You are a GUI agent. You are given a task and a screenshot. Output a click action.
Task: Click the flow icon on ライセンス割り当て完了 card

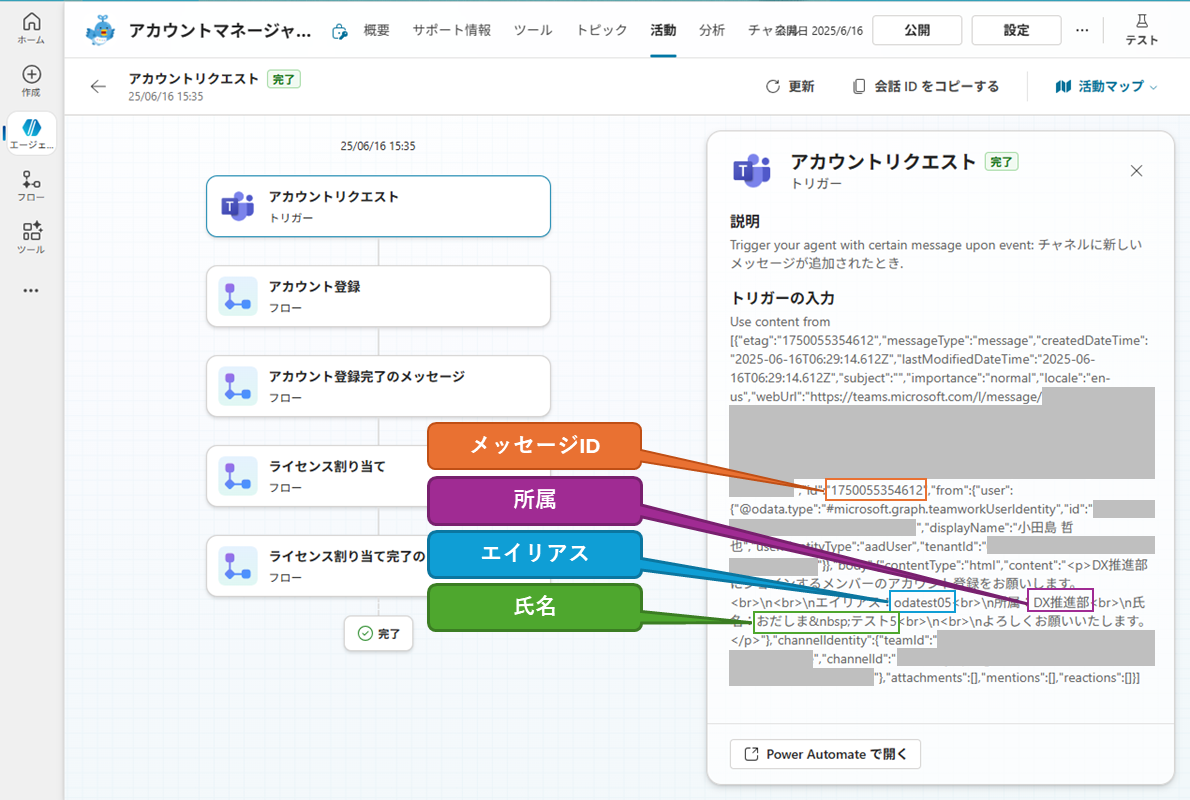point(238,566)
